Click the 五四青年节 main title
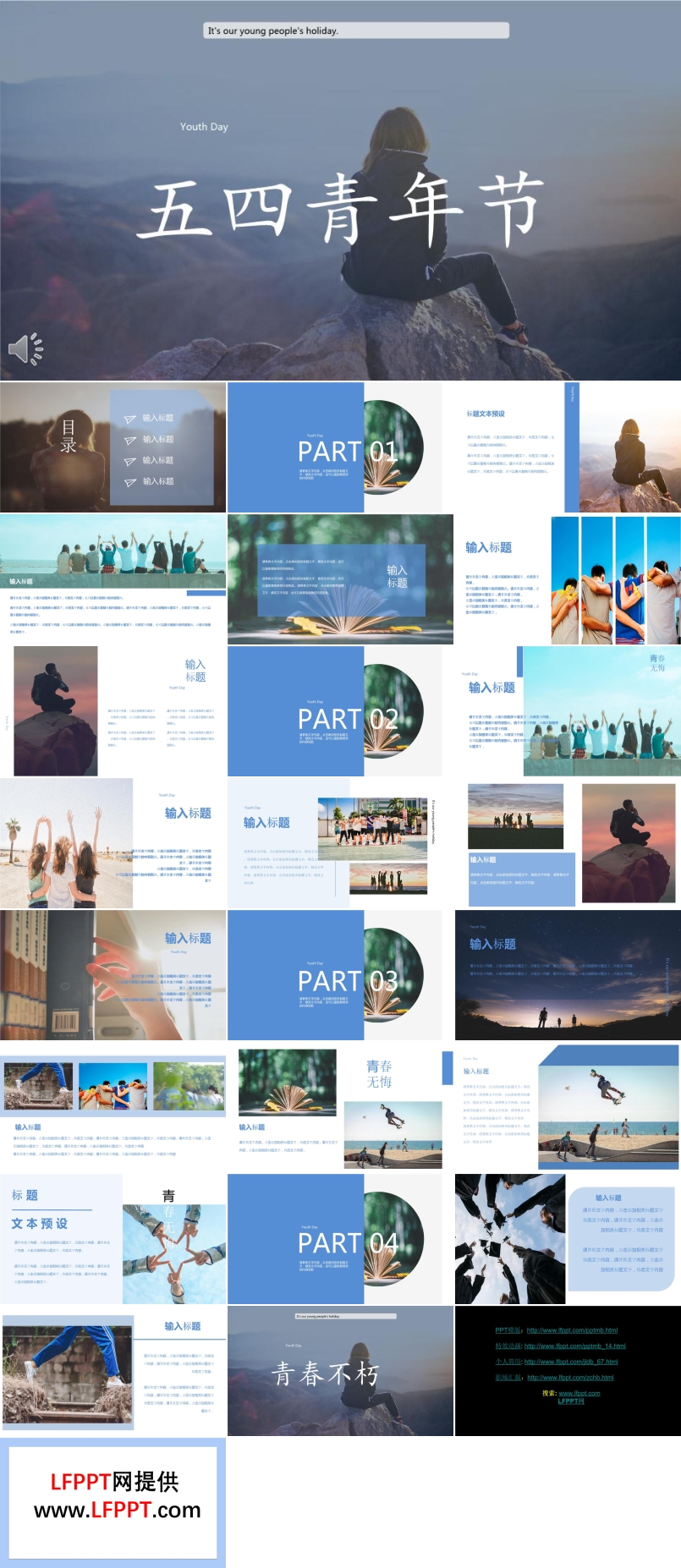Viewport: 681px width, 1568px height. tap(340, 208)
